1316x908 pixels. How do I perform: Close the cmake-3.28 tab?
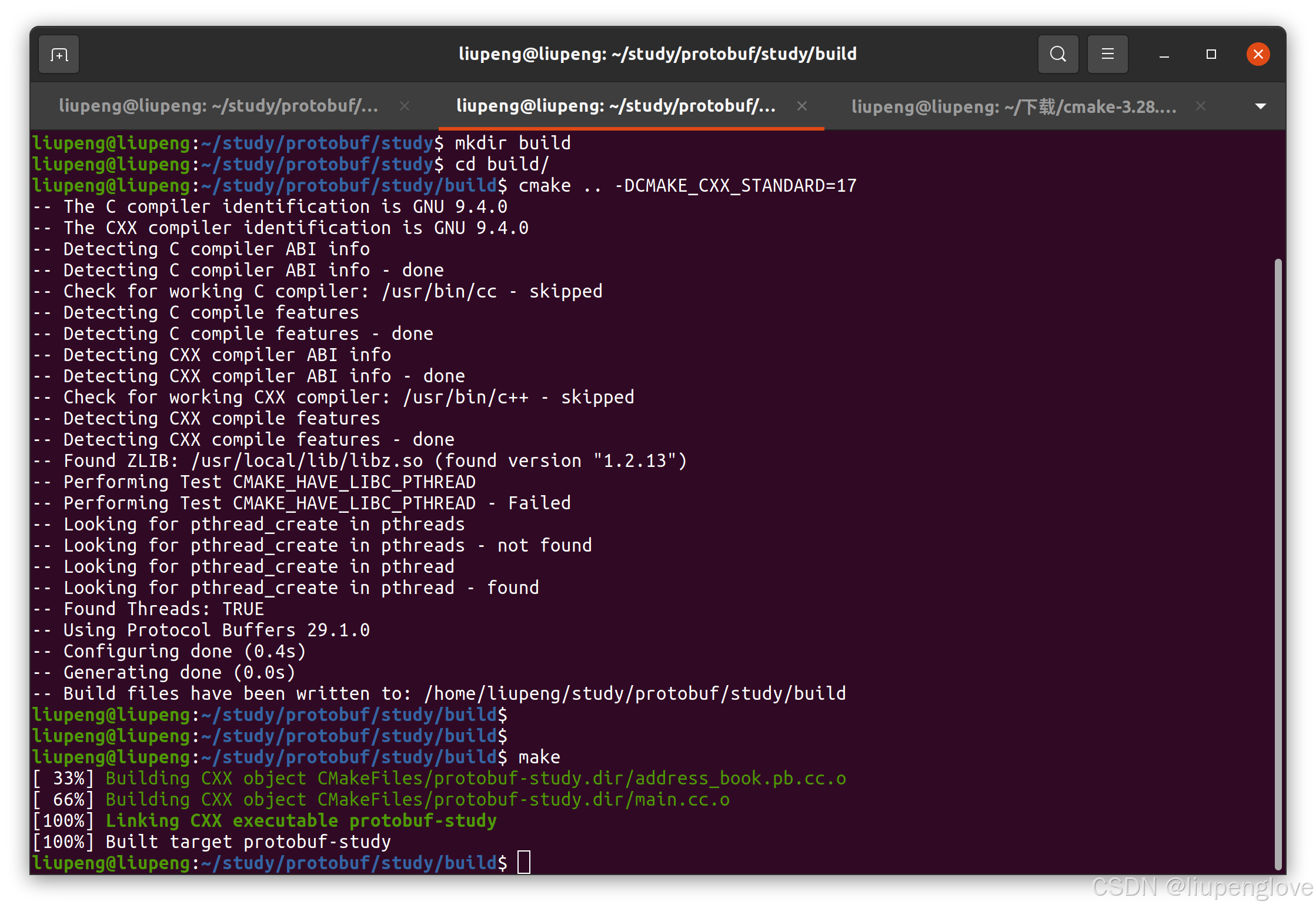1201,106
